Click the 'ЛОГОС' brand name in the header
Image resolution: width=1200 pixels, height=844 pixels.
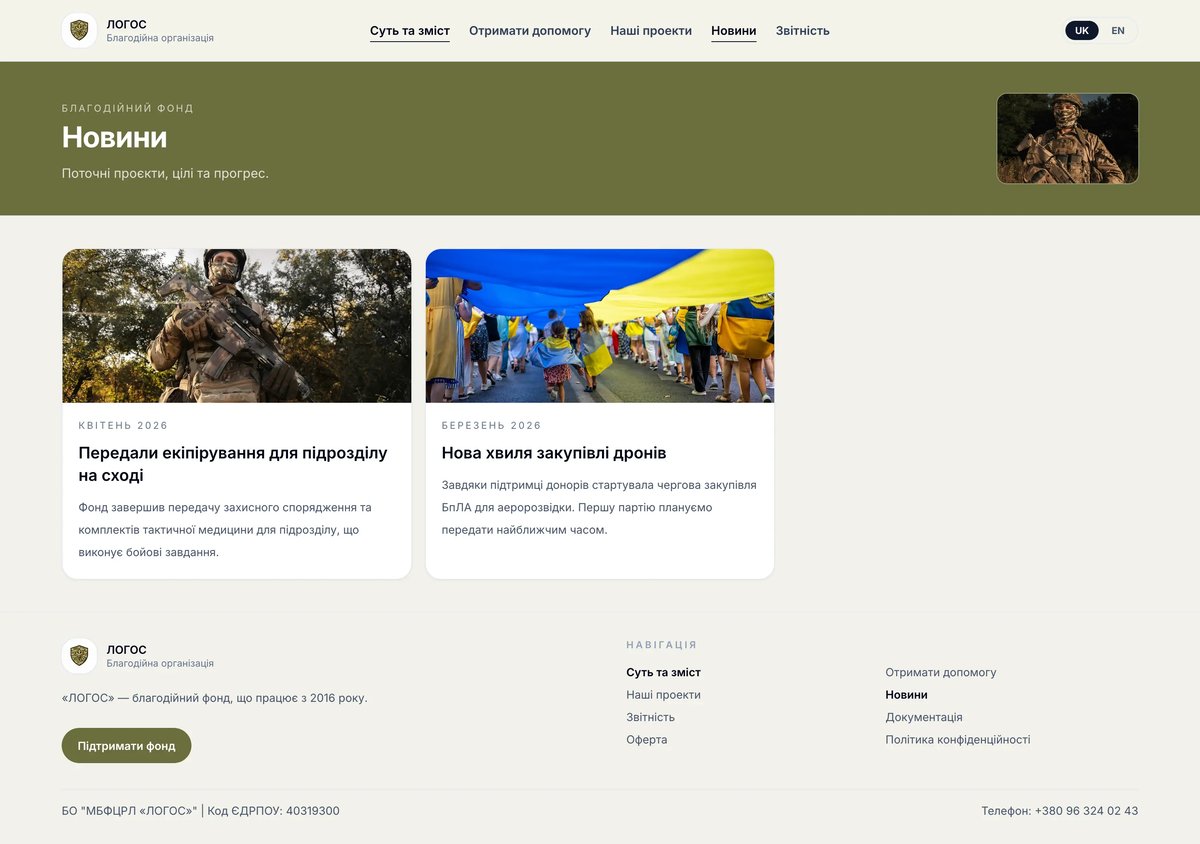[127, 24]
